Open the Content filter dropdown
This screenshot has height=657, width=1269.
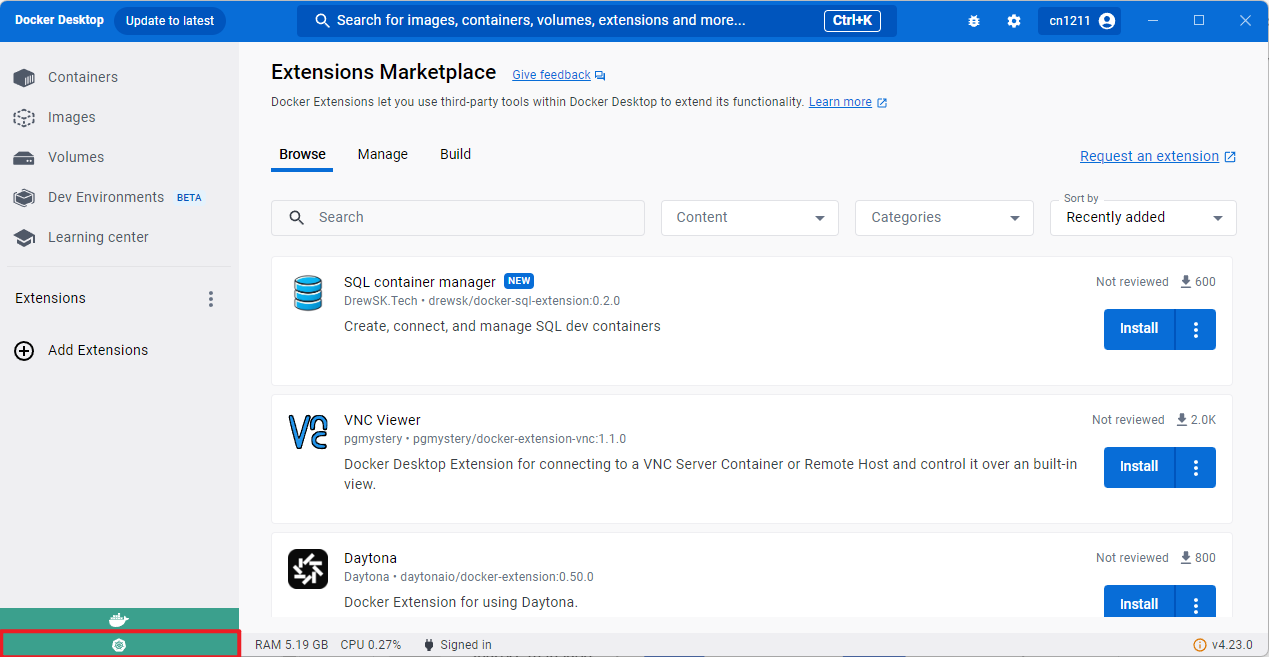pyautogui.click(x=749, y=217)
